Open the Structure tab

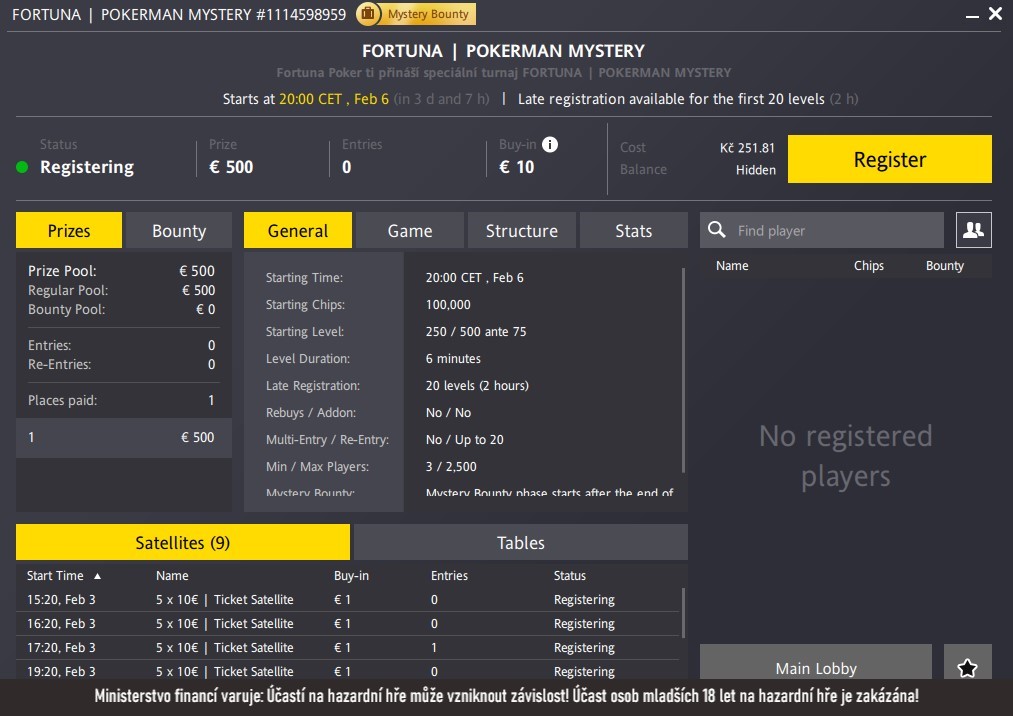click(521, 230)
